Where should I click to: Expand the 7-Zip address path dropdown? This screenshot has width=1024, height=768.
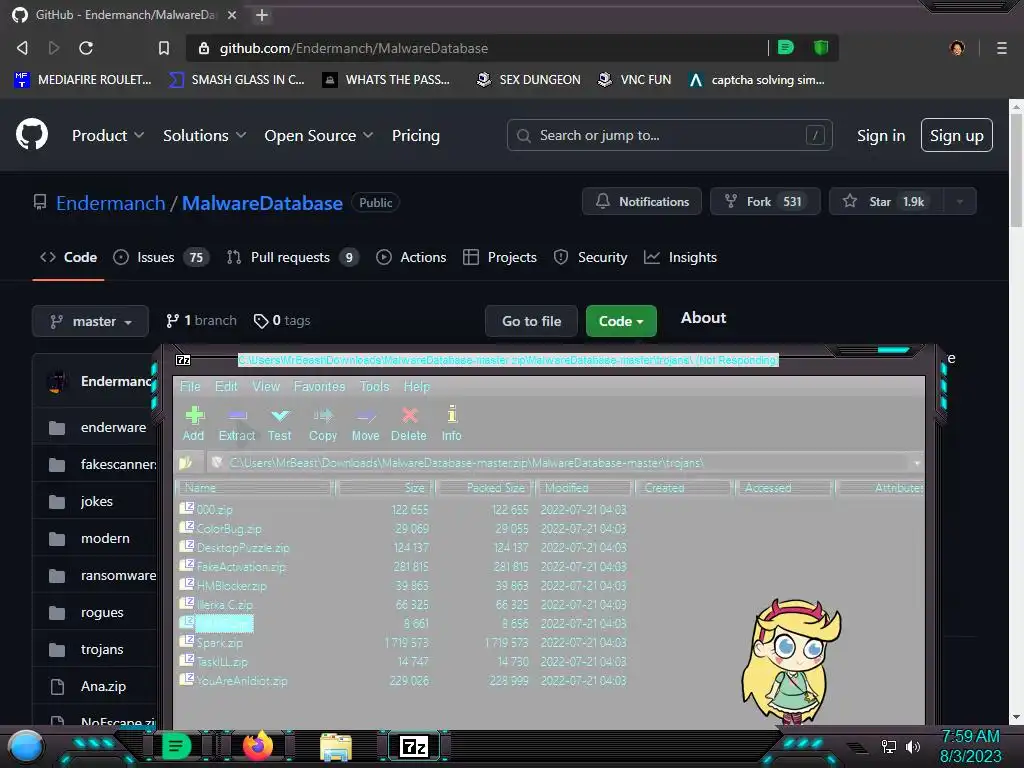917,463
